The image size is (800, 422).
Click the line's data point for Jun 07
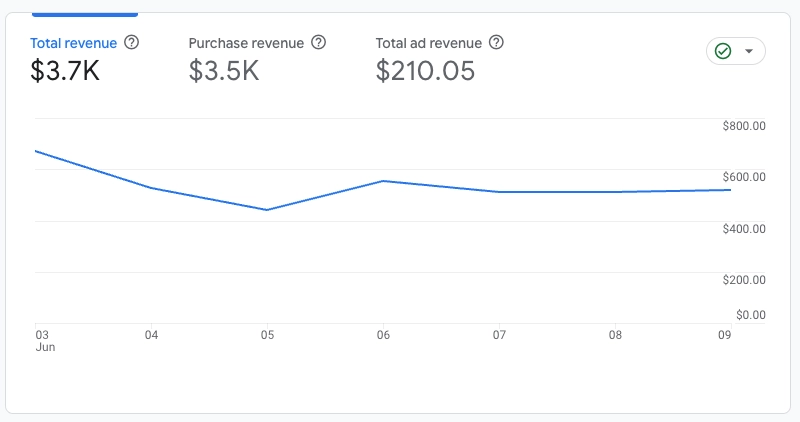498,192
